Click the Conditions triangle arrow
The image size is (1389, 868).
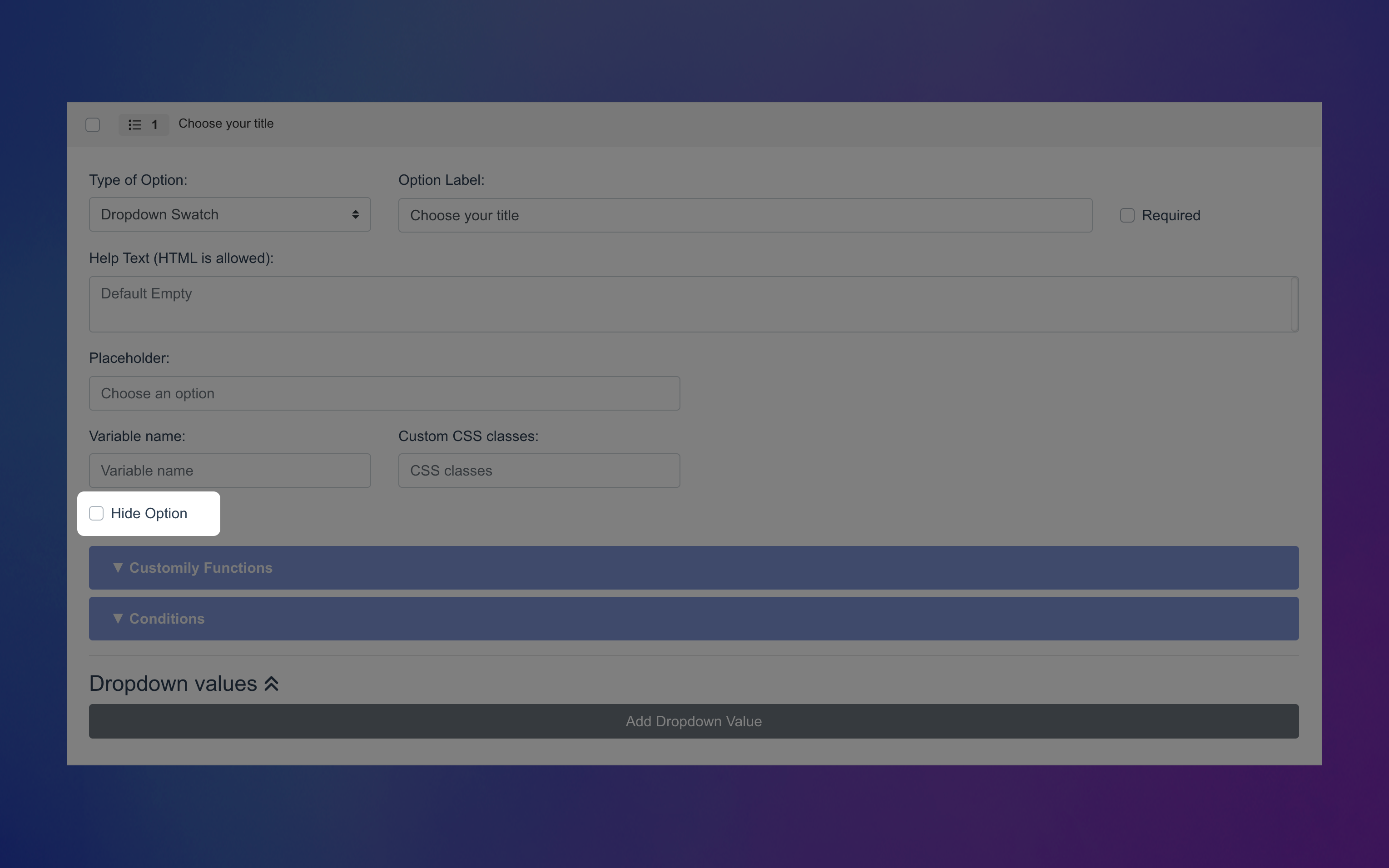118,618
